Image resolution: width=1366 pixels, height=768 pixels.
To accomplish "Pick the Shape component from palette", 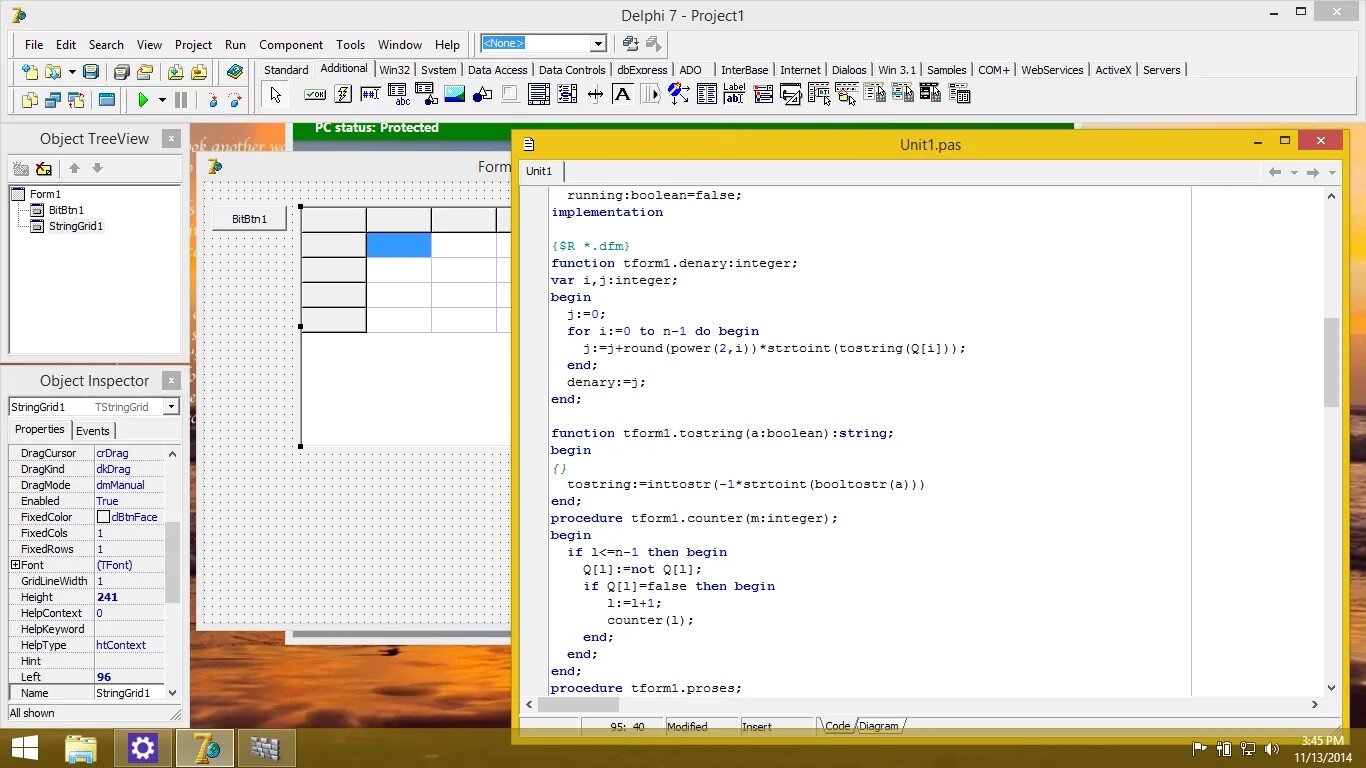I will tap(483, 95).
